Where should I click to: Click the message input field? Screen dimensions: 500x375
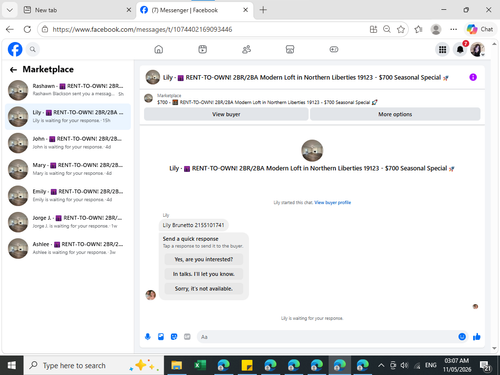pos(327,337)
